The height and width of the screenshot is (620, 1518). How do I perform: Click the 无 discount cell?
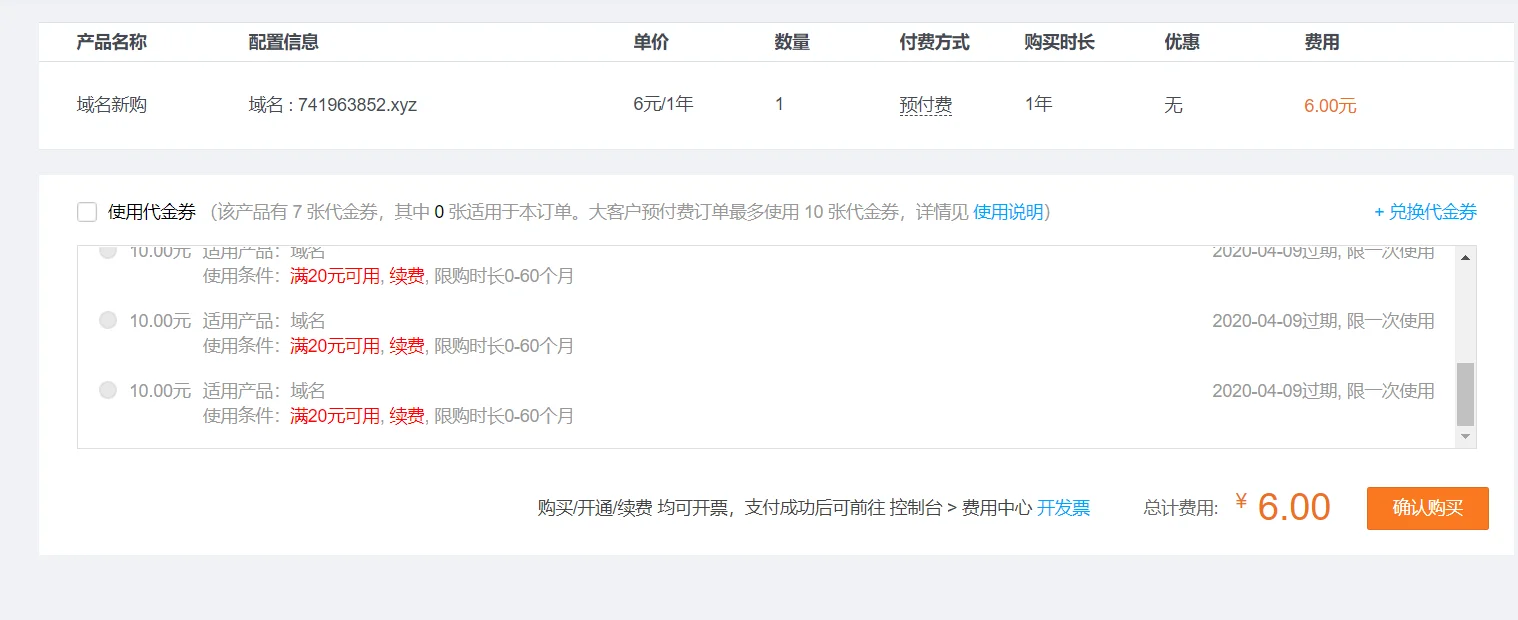tap(1174, 105)
